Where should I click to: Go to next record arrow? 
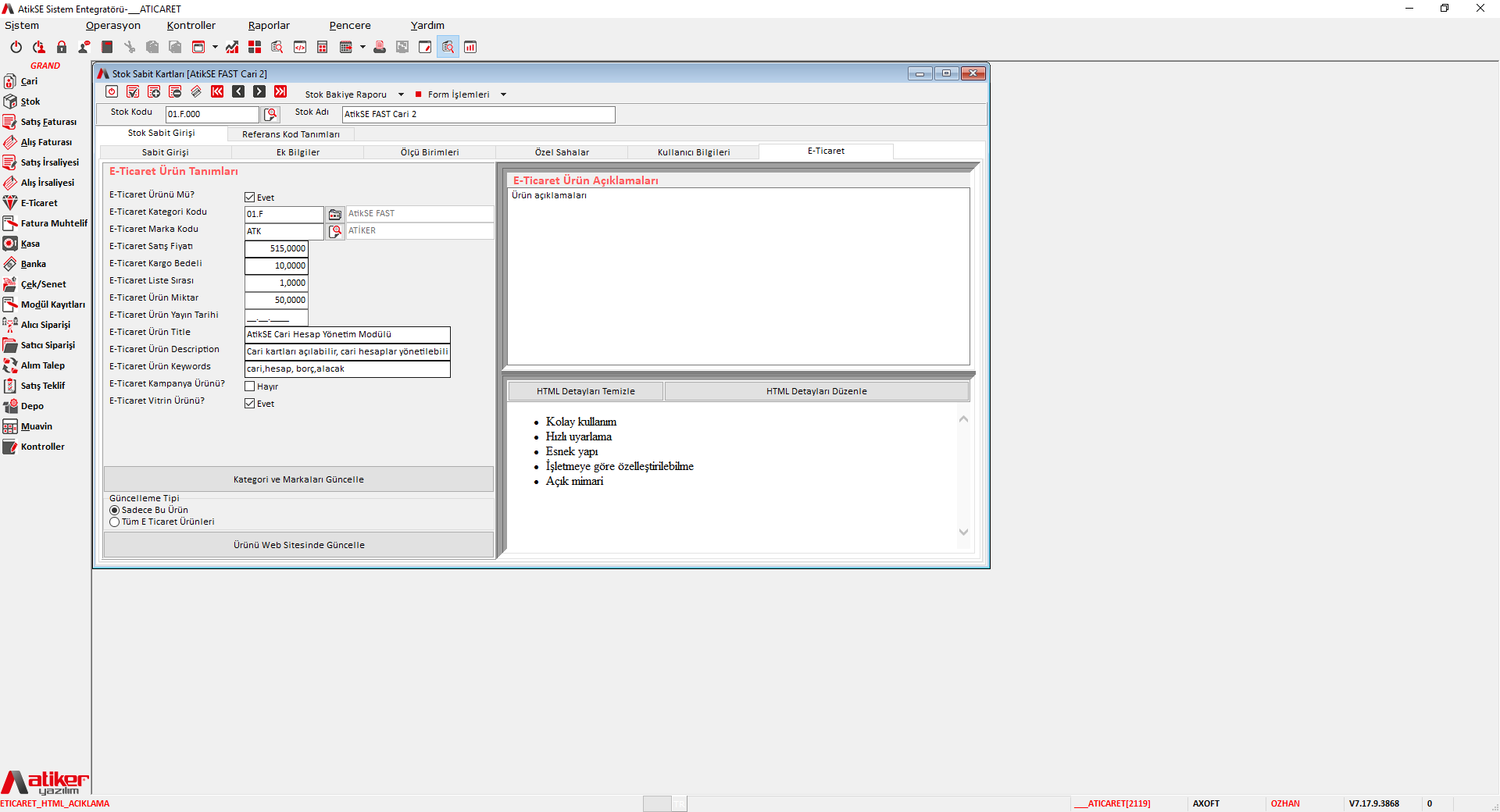point(259,92)
